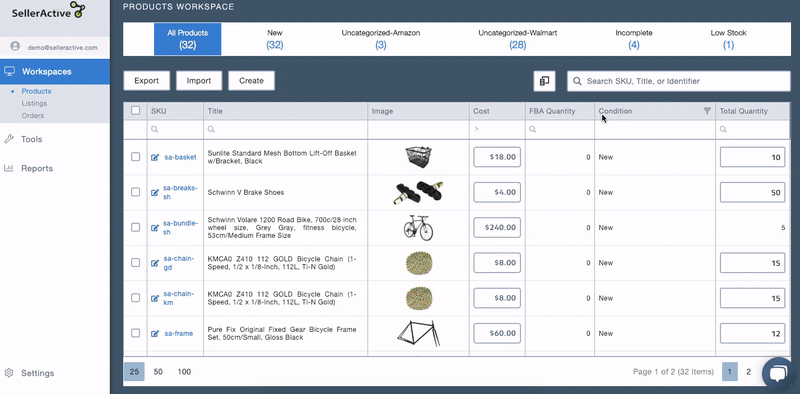Set page size to 25
This screenshot has width=800, height=394.
(x=134, y=372)
